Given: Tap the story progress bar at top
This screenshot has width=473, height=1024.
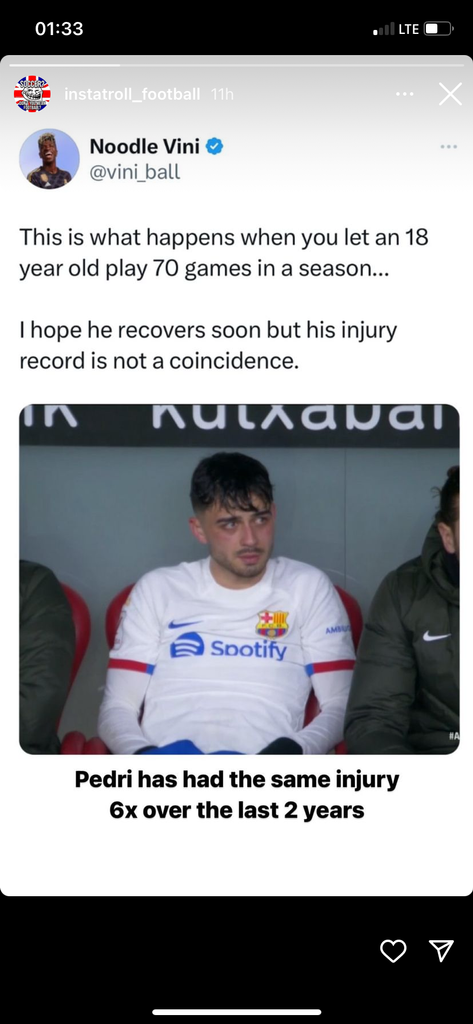Looking at the screenshot, I should (236, 65).
